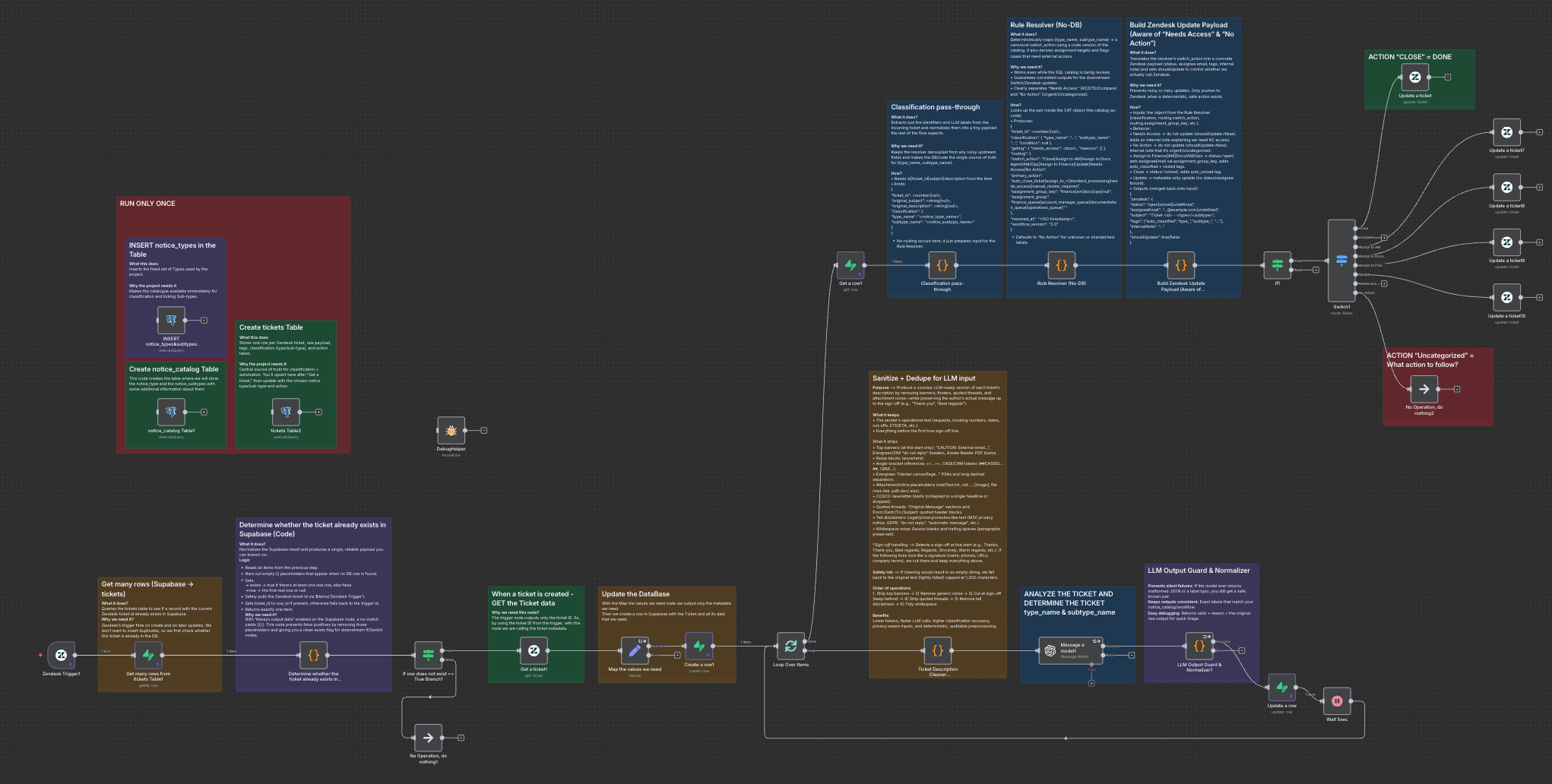This screenshot has width=1552, height=784.
Task: Open the No Operation, do nothing2 node
Action: [1424, 389]
